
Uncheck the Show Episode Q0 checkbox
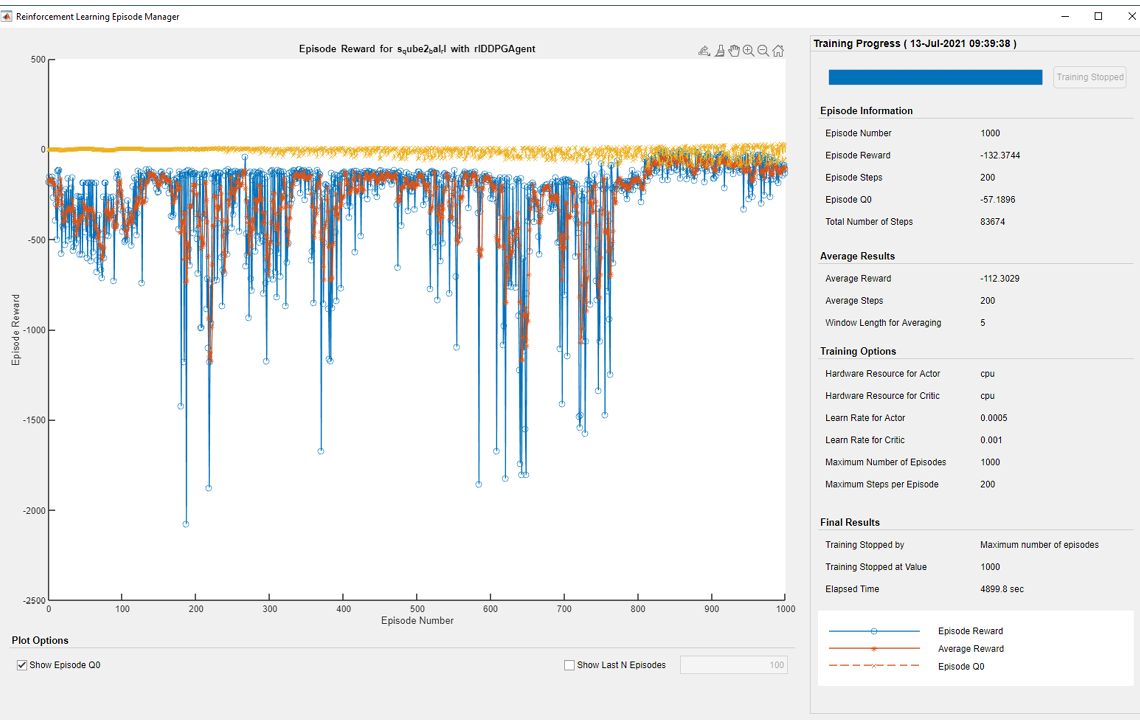pyautogui.click(x=22, y=665)
